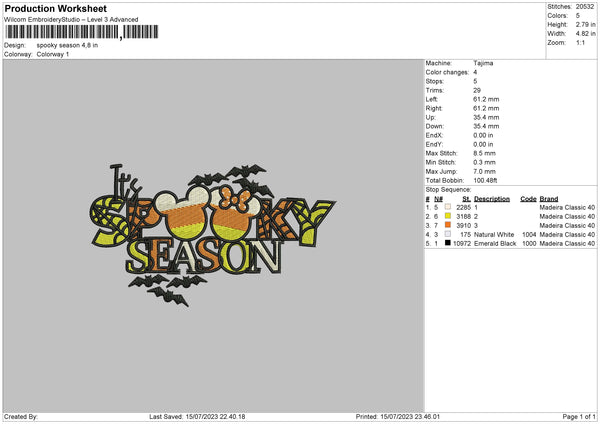Viewport: 600px width, 424px height.
Task: Click the Brand column header
Action: (549, 199)
